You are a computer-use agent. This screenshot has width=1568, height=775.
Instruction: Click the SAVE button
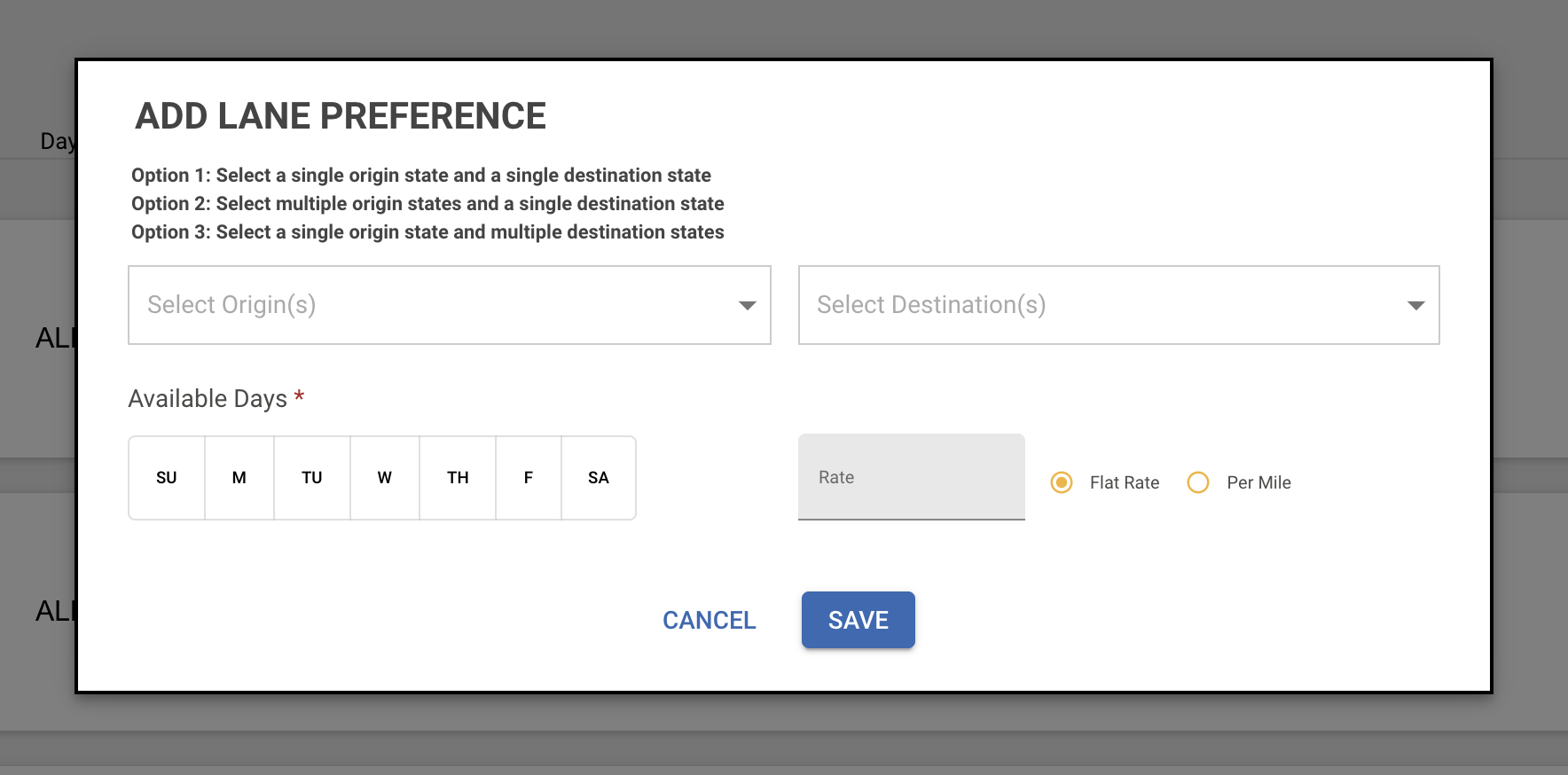(858, 620)
